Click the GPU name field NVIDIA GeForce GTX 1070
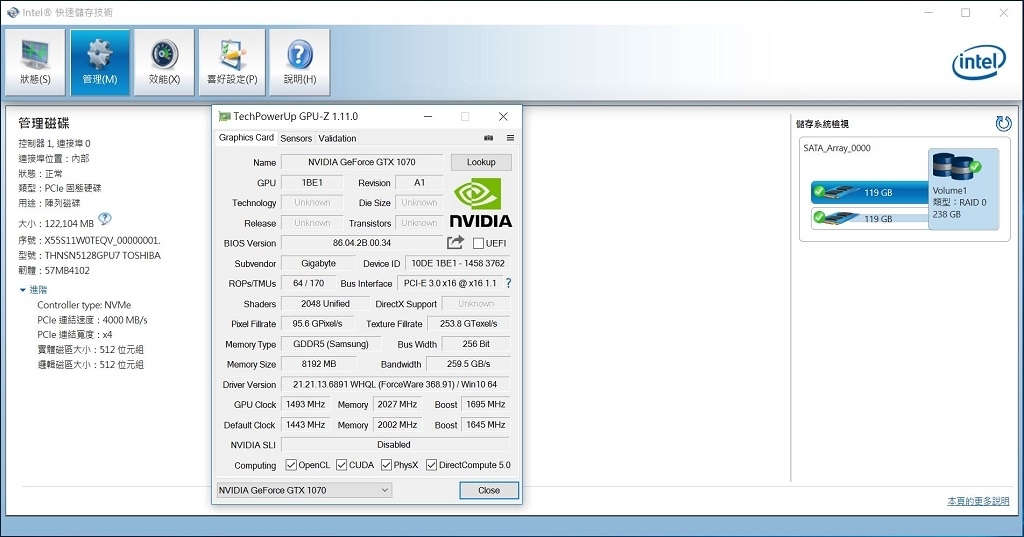 pos(362,162)
